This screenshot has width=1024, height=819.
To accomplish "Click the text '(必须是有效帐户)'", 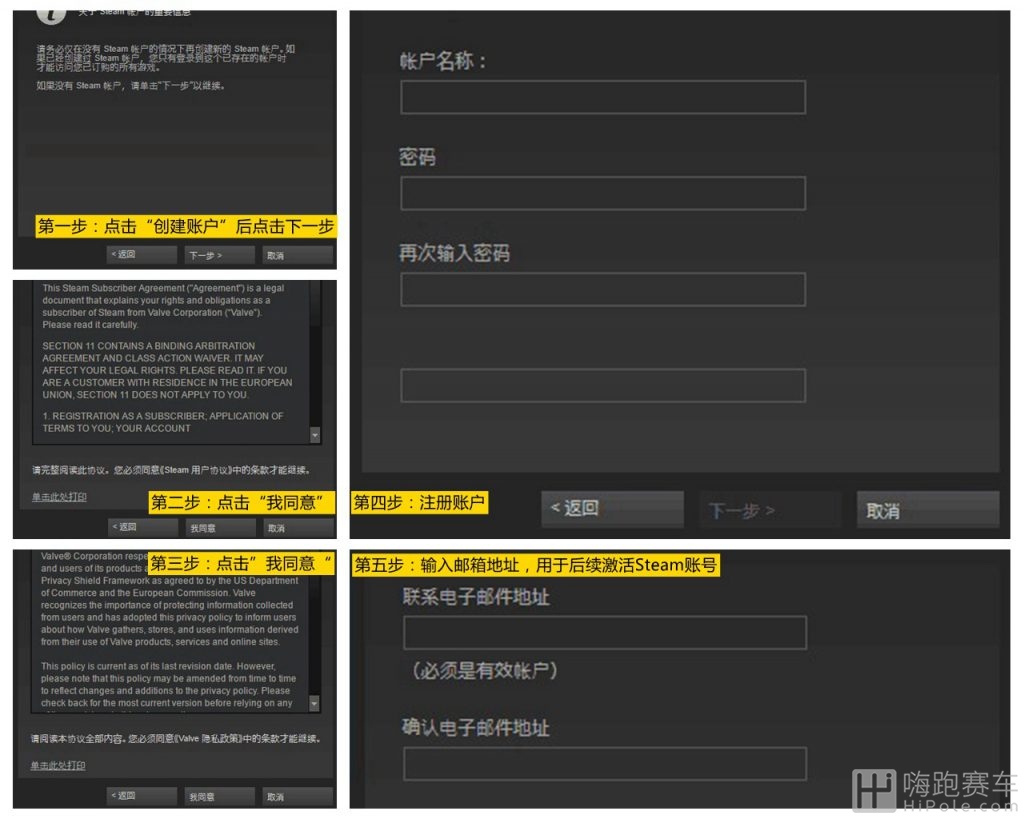I will click(x=485, y=671).
